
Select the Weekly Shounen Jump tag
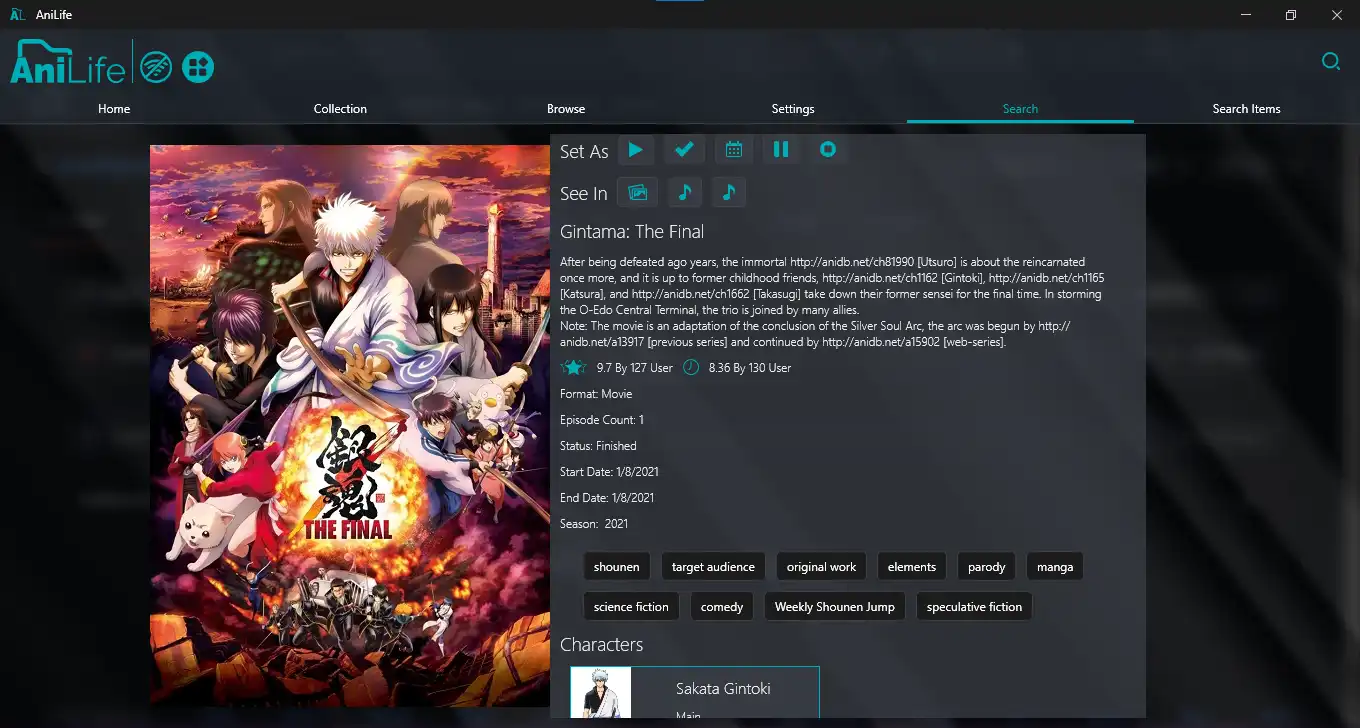(835, 607)
